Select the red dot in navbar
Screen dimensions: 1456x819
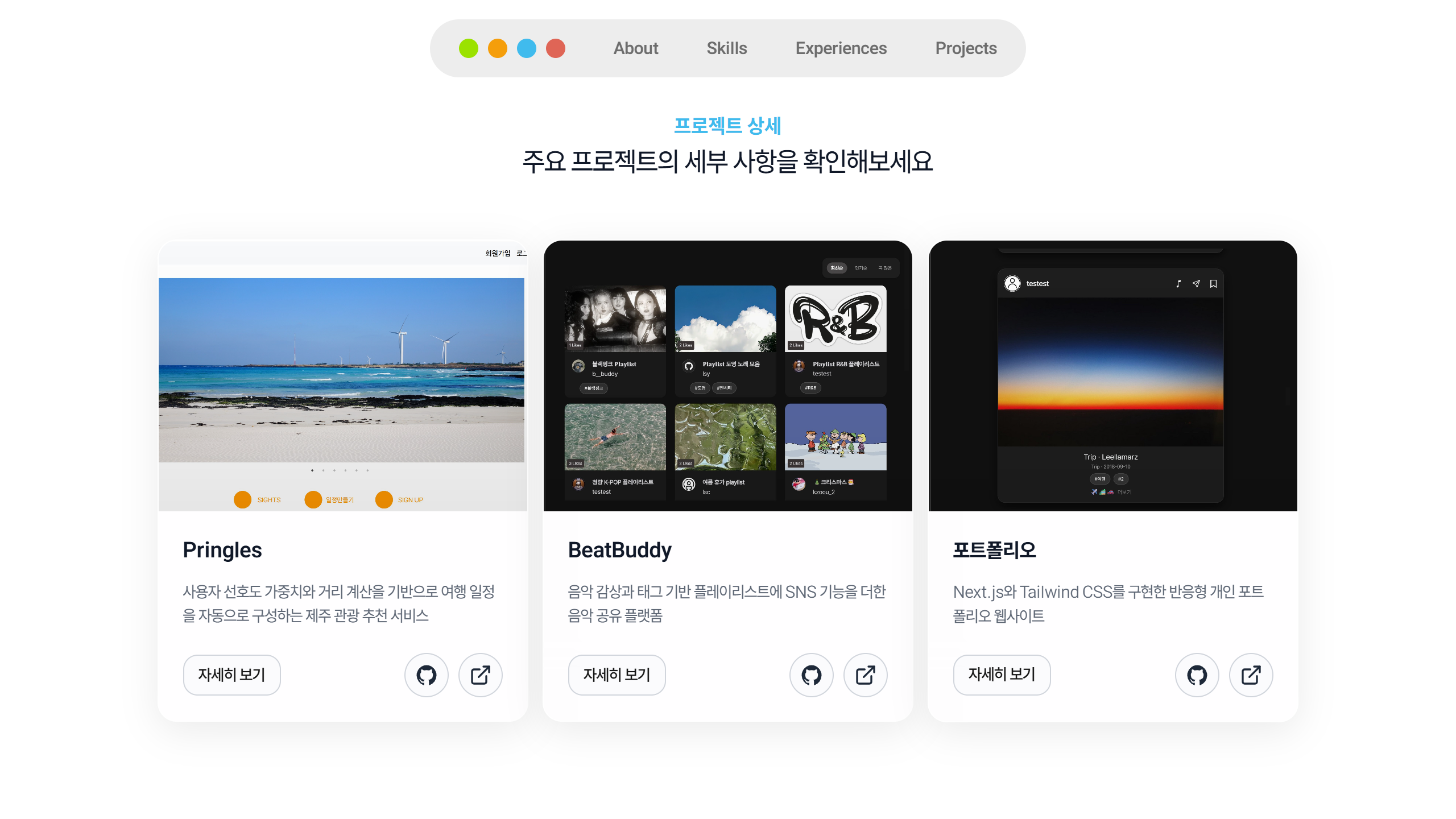click(x=556, y=48)
